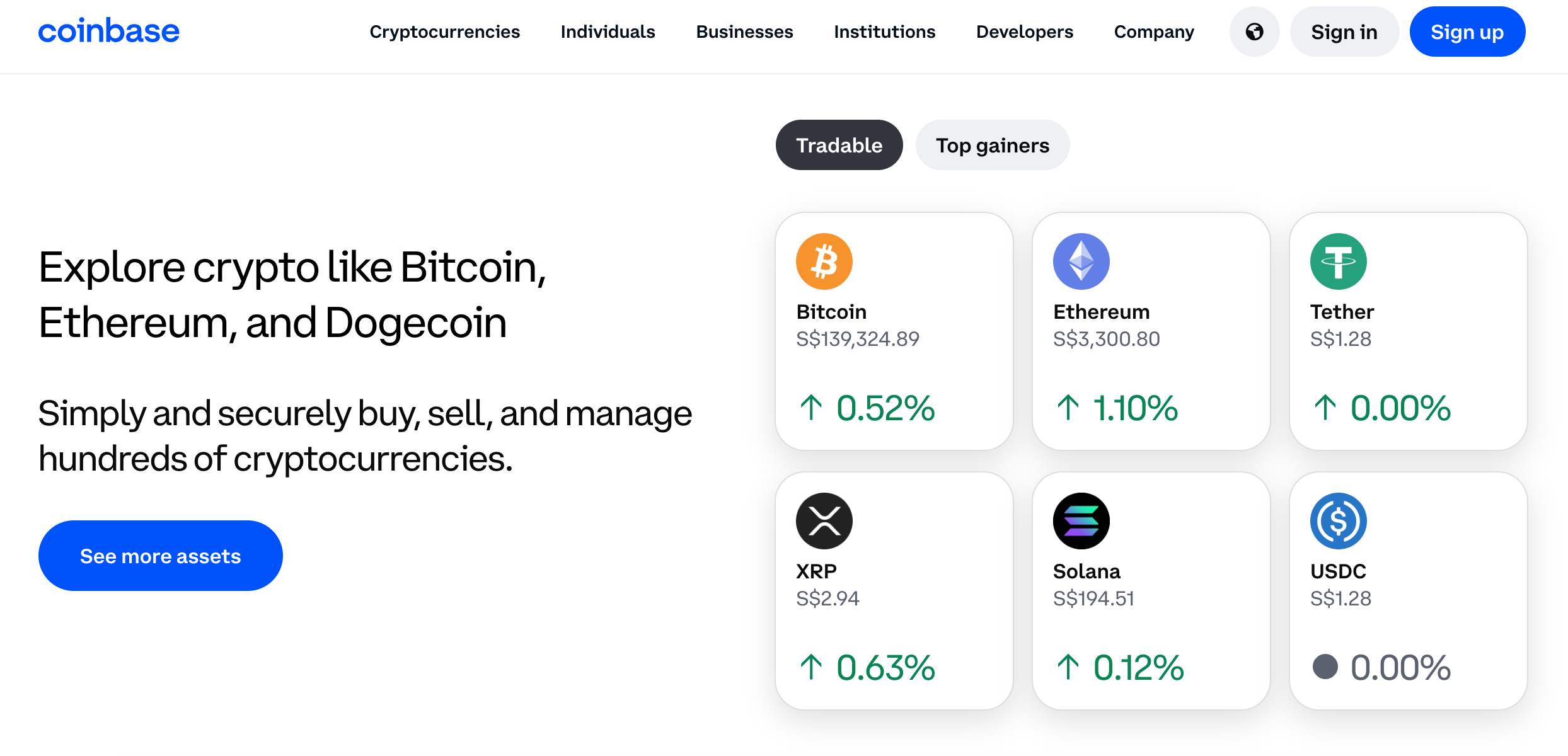The height and width of the screenshot is (756, 1568).
Task: Click the Sign up button
Action: (1467, 31)
